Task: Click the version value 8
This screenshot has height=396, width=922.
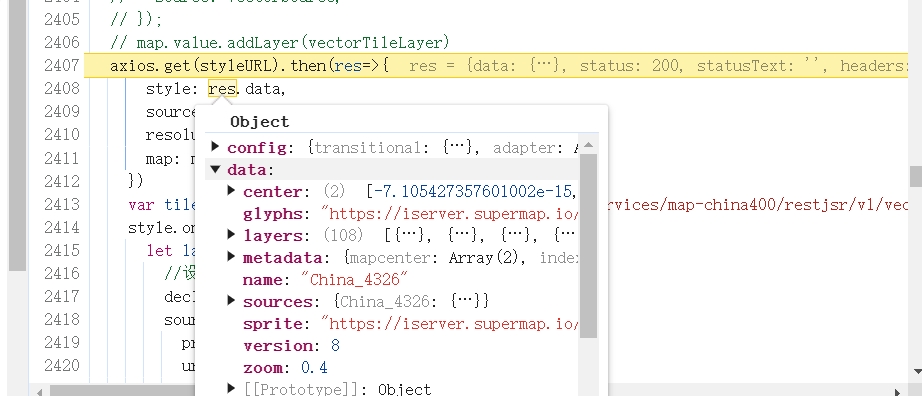Action: (x=335, y=345)
